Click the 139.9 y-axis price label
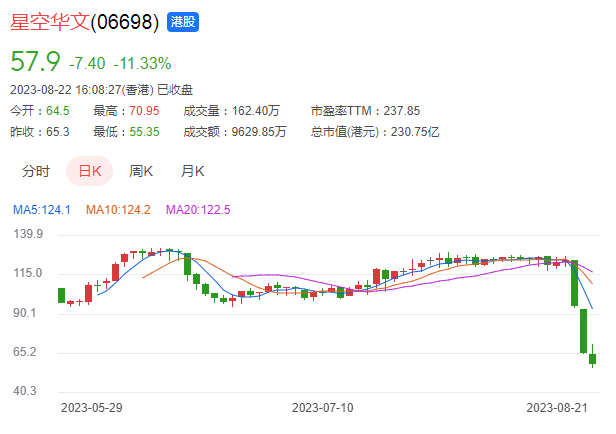The width and height of the screenshot is (616, 434). [x=28, y=234]
